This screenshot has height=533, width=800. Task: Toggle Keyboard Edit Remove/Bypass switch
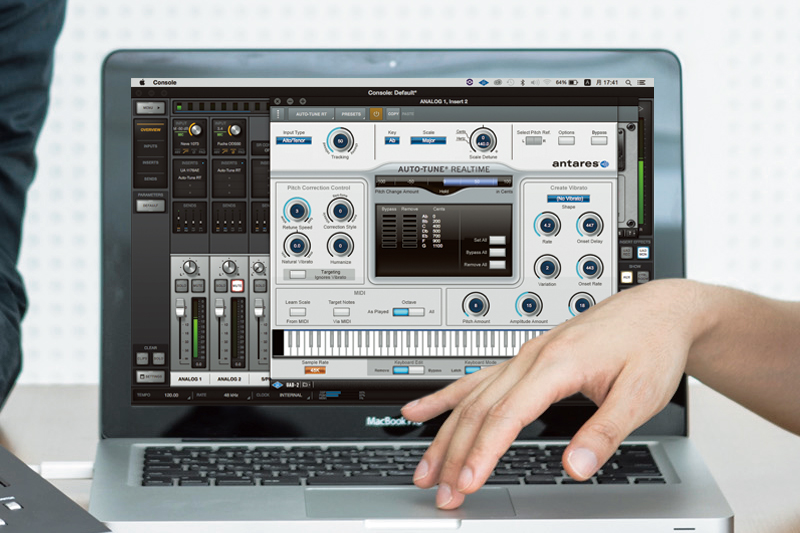(408, 370)
